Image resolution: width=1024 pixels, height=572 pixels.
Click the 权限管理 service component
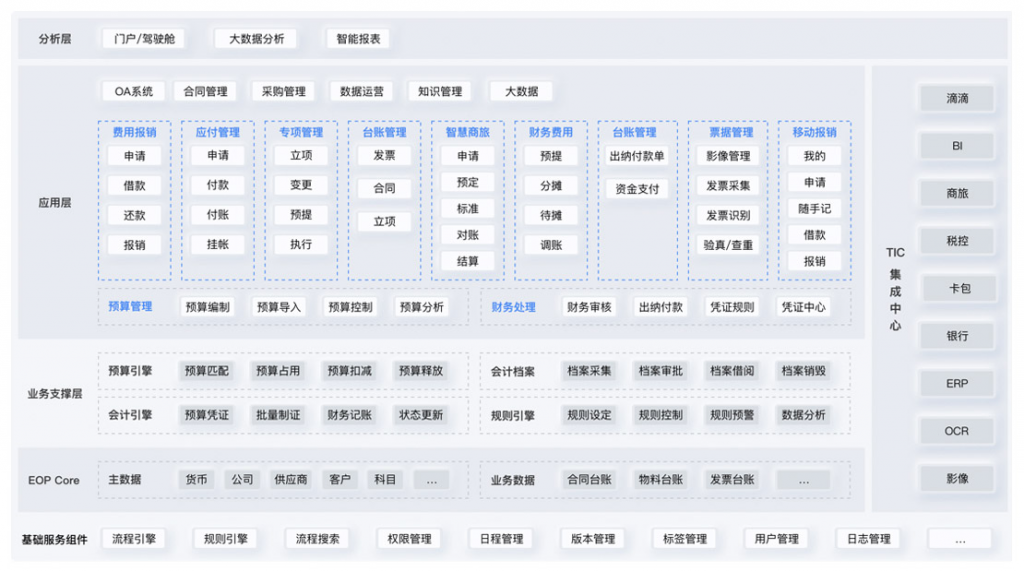[409, 539]
